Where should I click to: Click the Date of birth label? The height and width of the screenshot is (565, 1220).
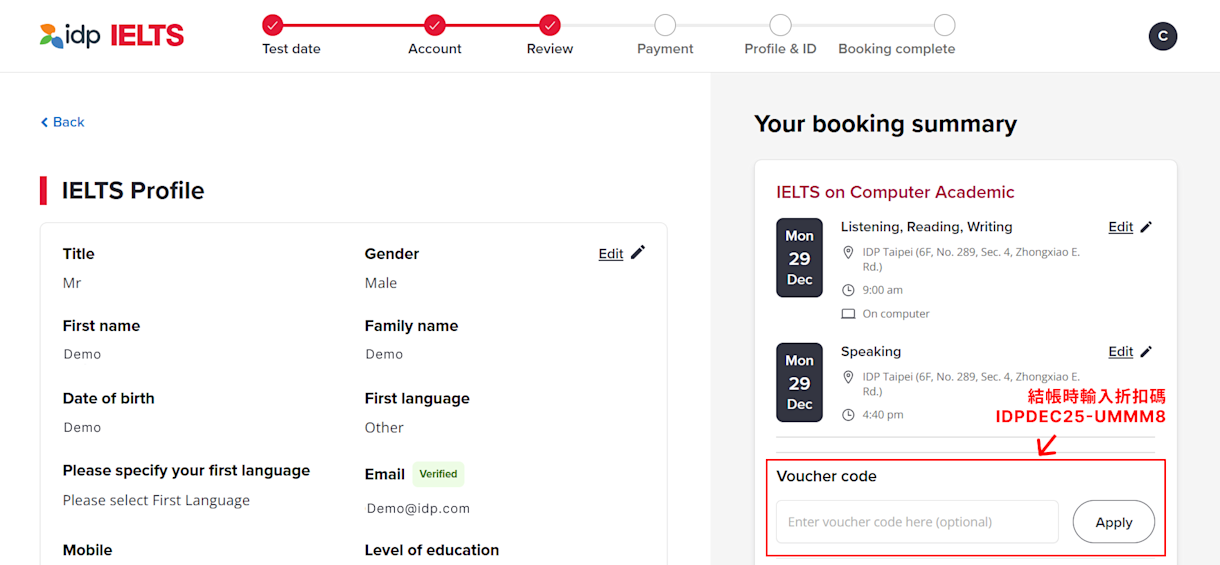tap(109, 398)
